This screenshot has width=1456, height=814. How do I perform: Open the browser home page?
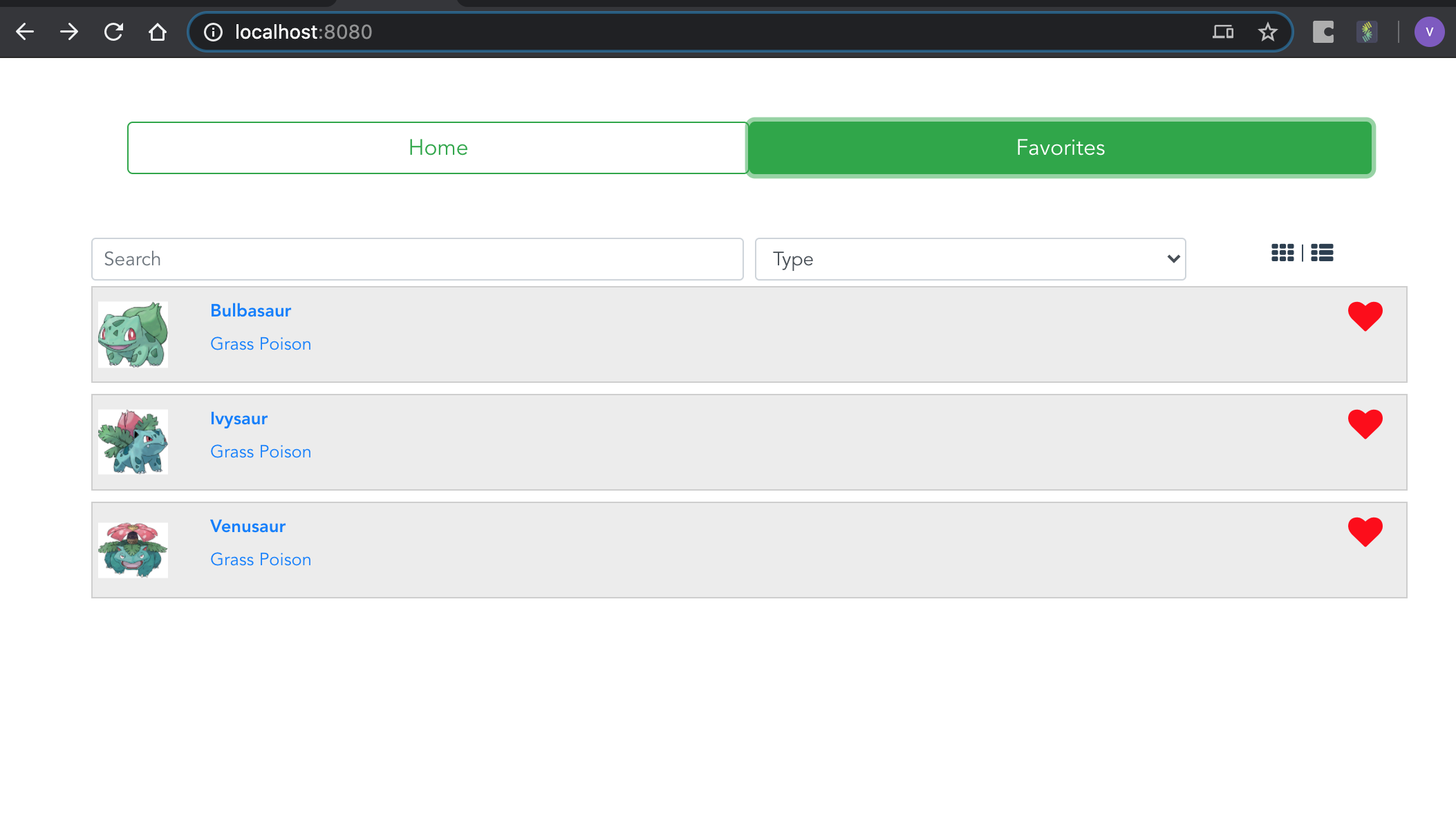[x=158, y=32]
